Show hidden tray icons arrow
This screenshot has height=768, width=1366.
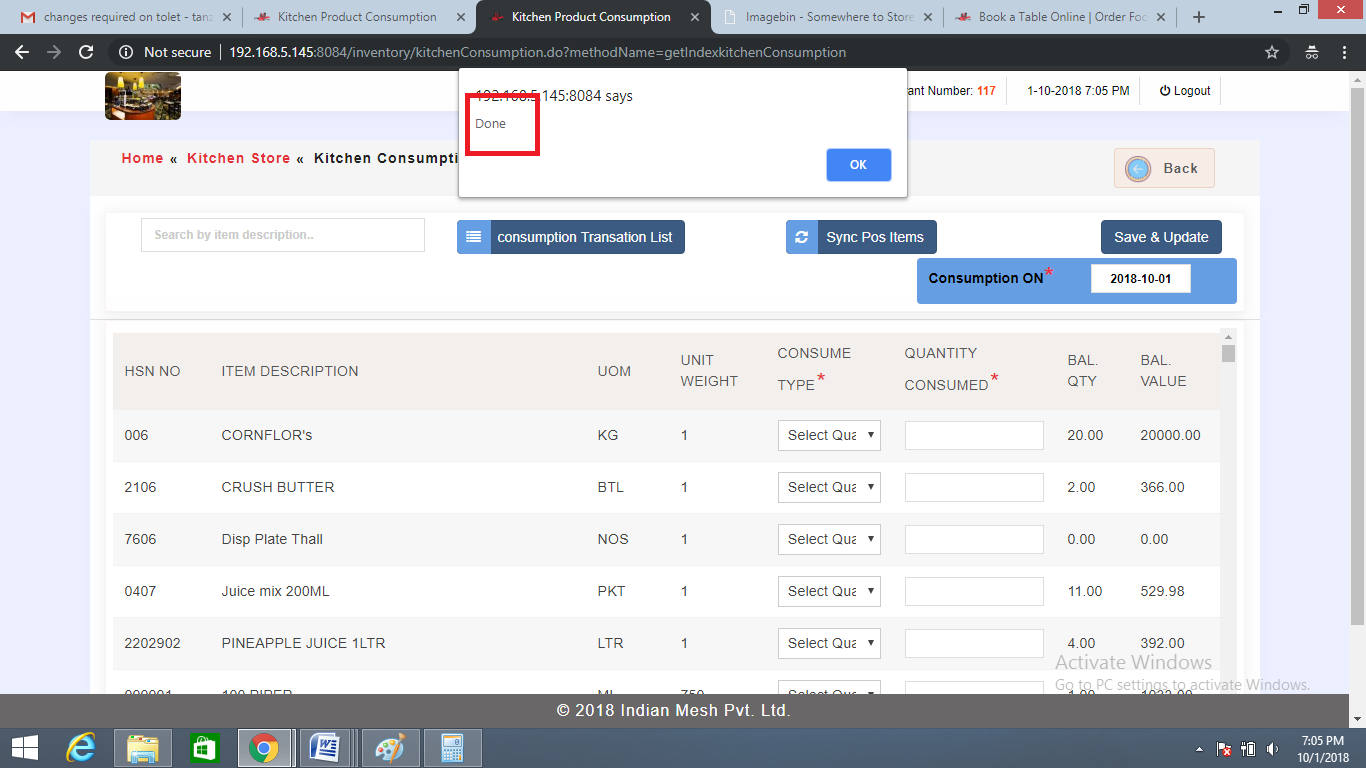(1200, 748)
